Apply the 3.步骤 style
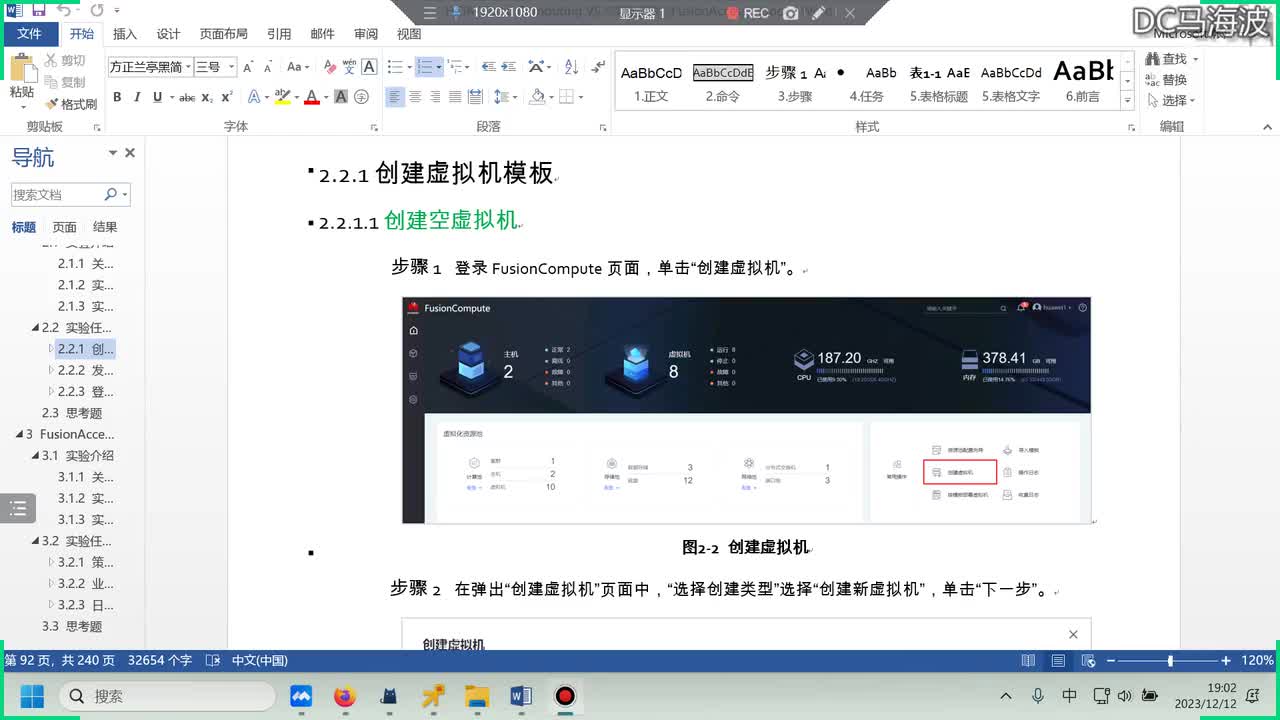The image size is (1280, 720). pos(795,83)
